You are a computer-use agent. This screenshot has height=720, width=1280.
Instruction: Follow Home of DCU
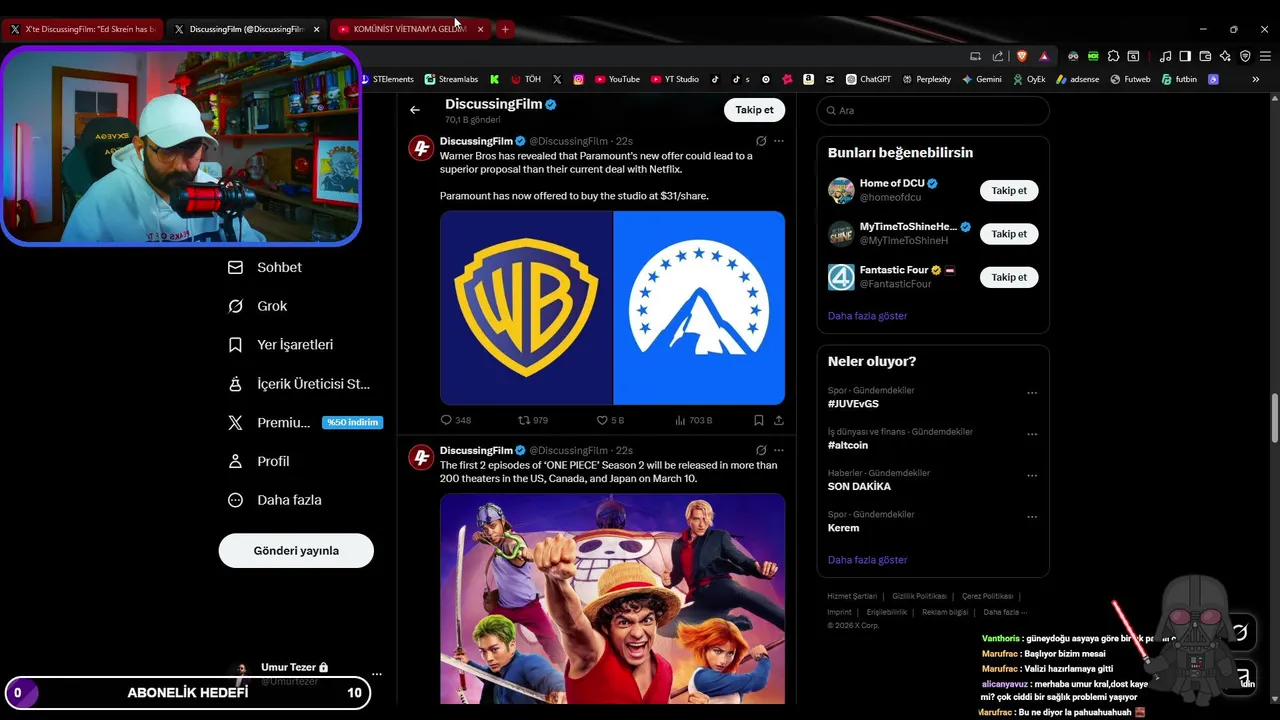coord(1009,190)
